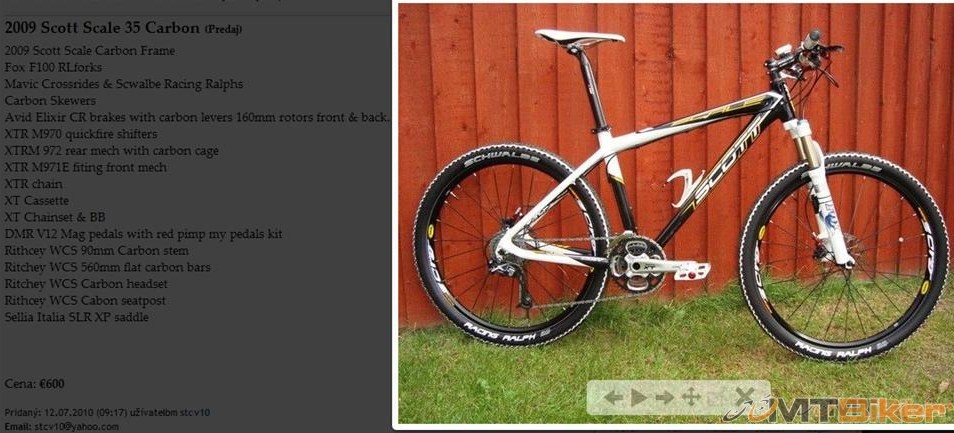Screen dimensions: 954x433
Task: Click the four-way move arrows icon
Action: pyautogui.click(x=691, y=398)
